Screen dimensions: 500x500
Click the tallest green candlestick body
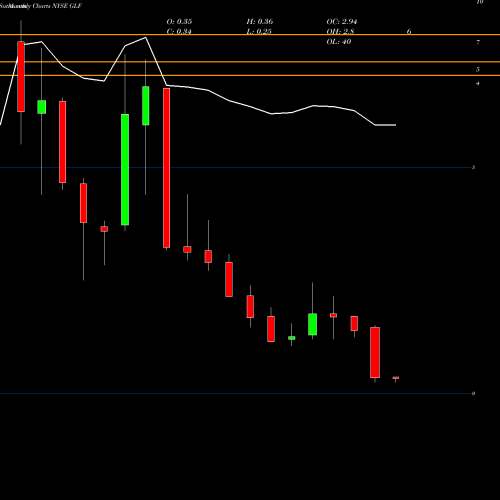[125, 170]
